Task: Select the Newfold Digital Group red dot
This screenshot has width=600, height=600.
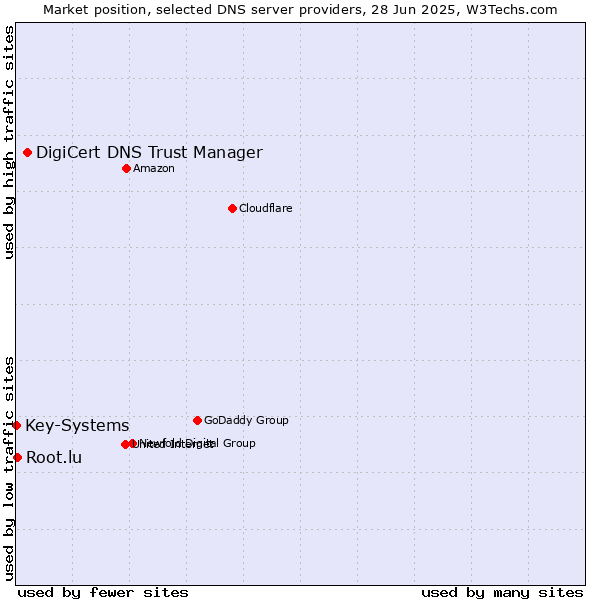Action: click(133, 443)
